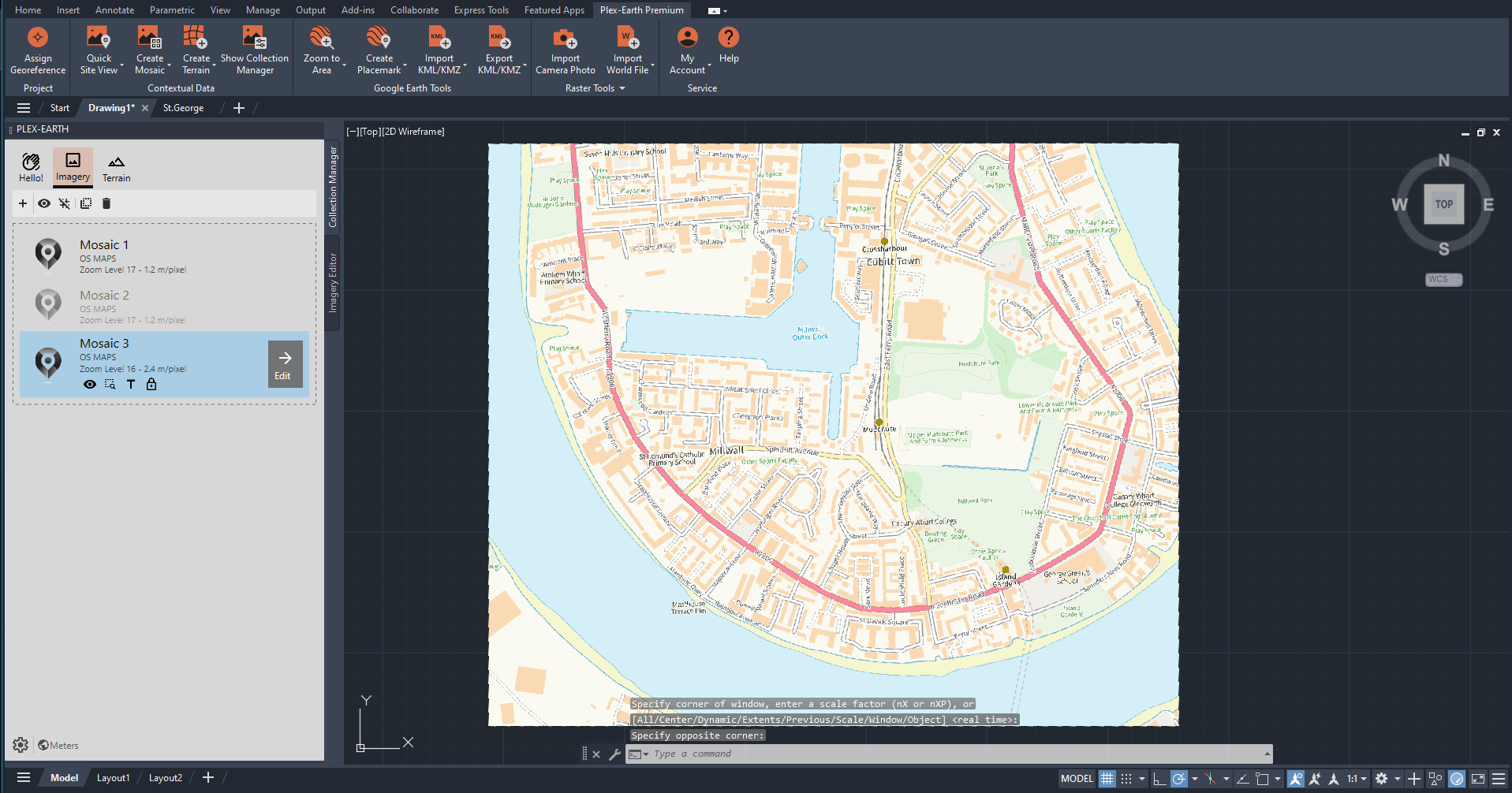The image size is (1512, 793).
Task: Switch to Layout1 tab
Action: click(x=113, y=778)
